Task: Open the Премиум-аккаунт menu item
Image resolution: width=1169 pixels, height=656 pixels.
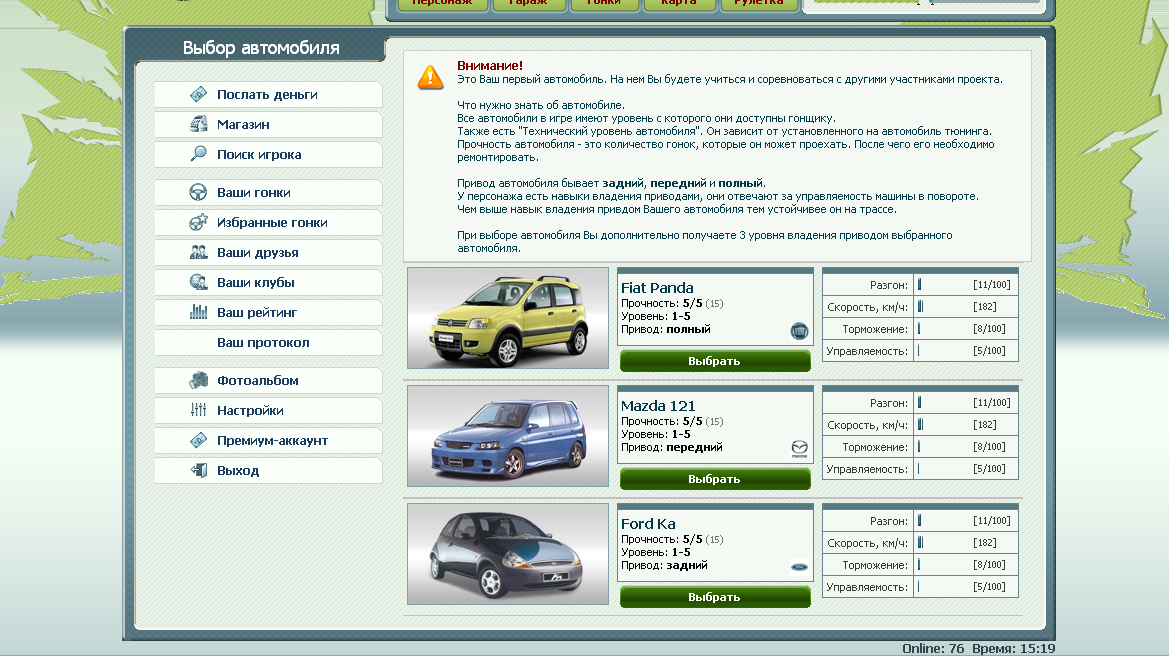Action: point(272,441)
